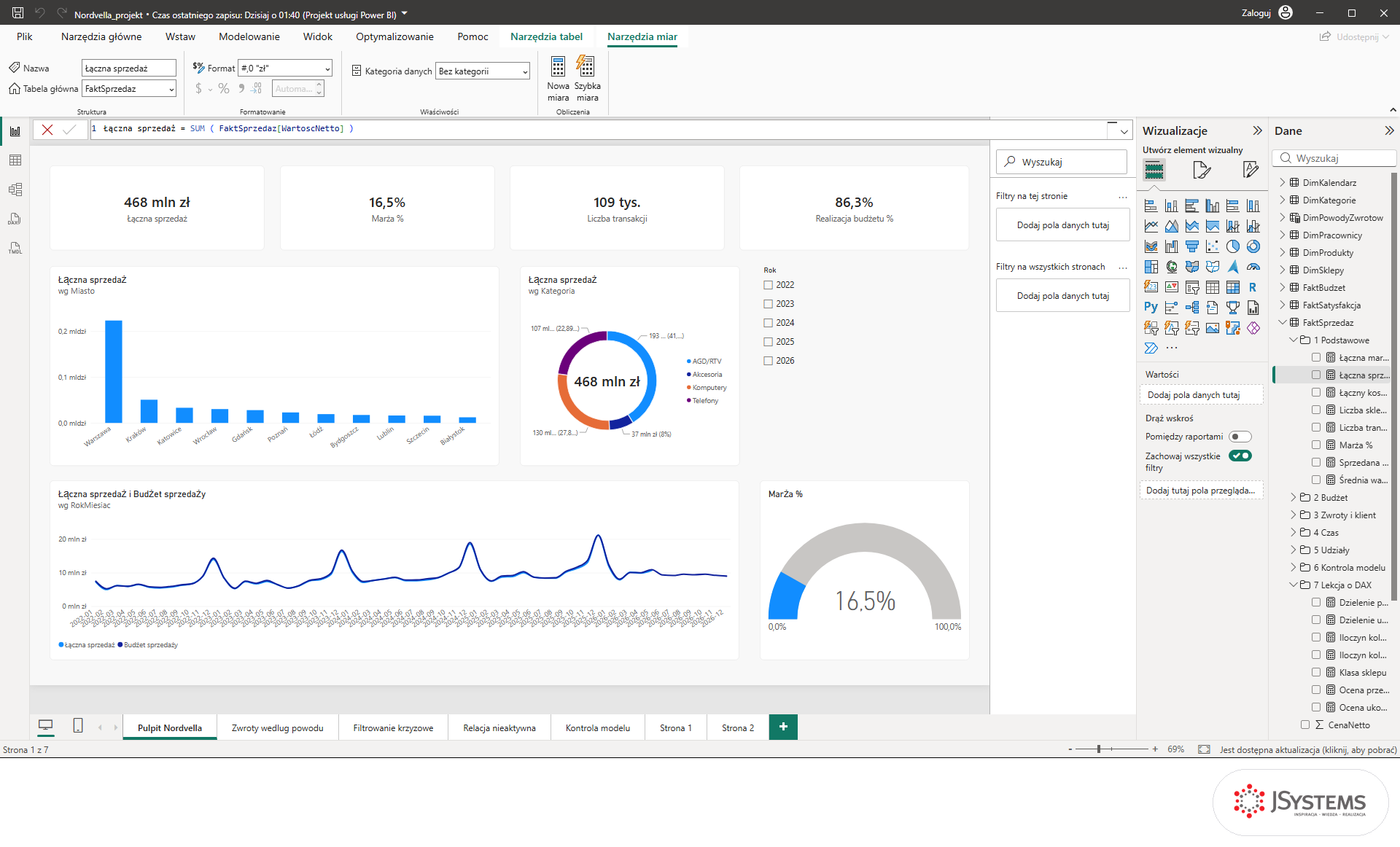Switch to Zwroty według powodu page tab
The image size is (1400, 847).
tap(277, 727)
